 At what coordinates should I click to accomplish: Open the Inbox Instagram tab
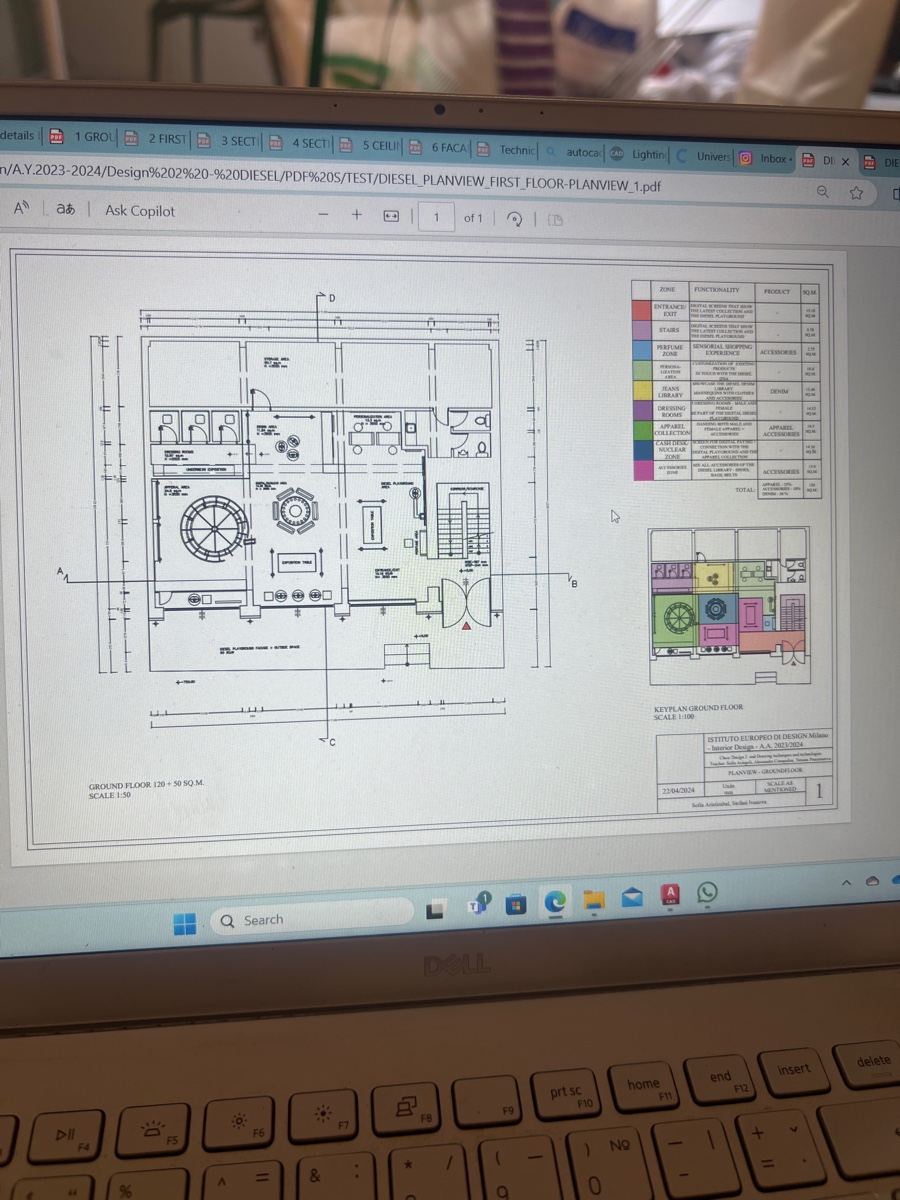[x=765, y=158]
